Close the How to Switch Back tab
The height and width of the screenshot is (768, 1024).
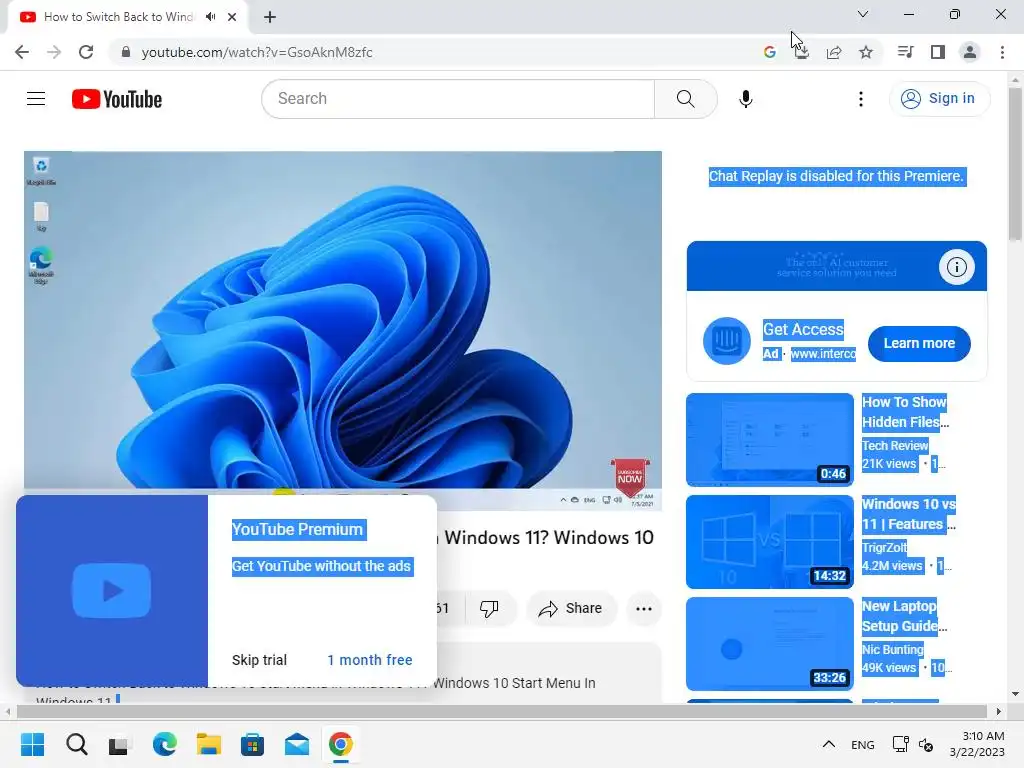pos(232,17)
